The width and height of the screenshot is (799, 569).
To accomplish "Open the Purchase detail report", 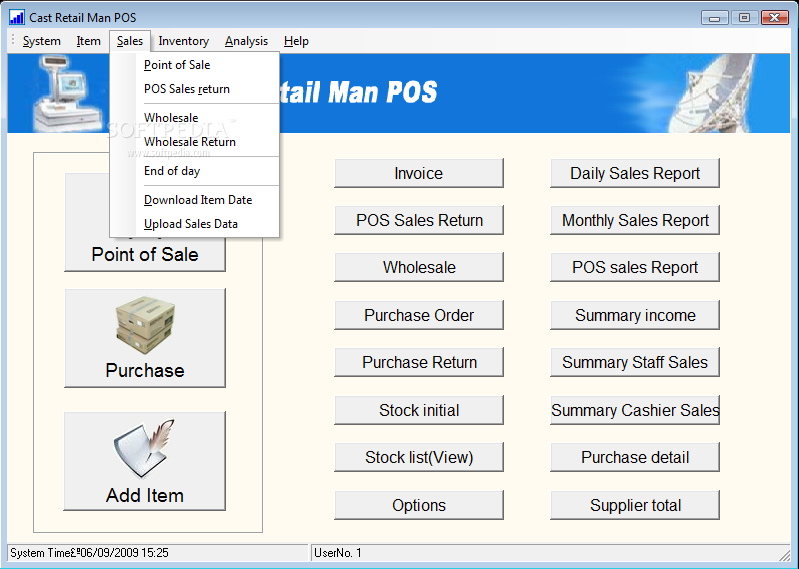I will (x=635, y=457).
